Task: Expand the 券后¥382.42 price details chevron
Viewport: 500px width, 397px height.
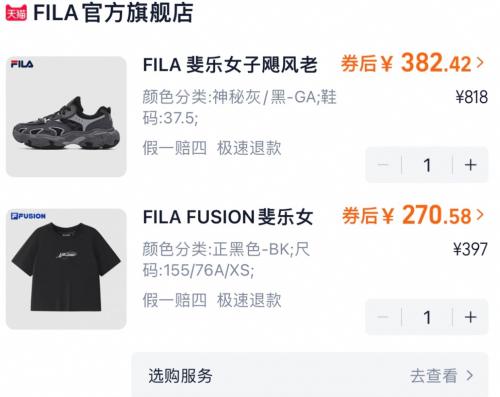Action: click(480, 63)
